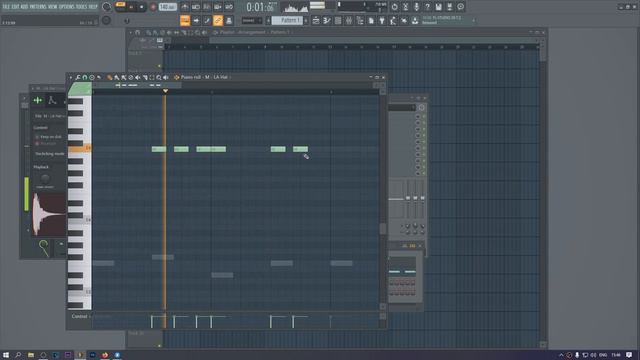The image size is (640, 360).
Task: Toggle wait for input recording
Action: tap(196, 7)
